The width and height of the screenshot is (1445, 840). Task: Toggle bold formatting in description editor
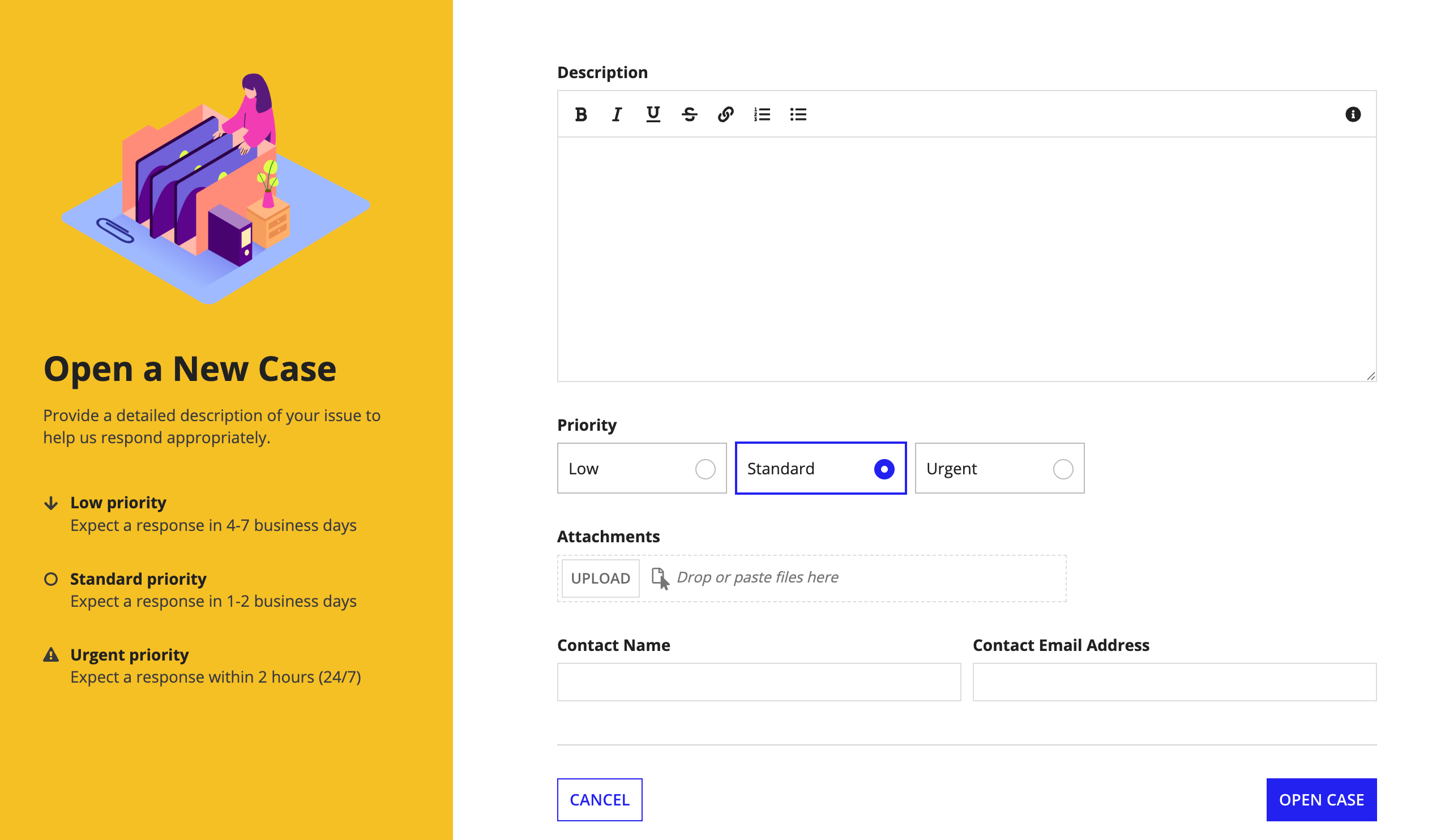click(580, 115)
